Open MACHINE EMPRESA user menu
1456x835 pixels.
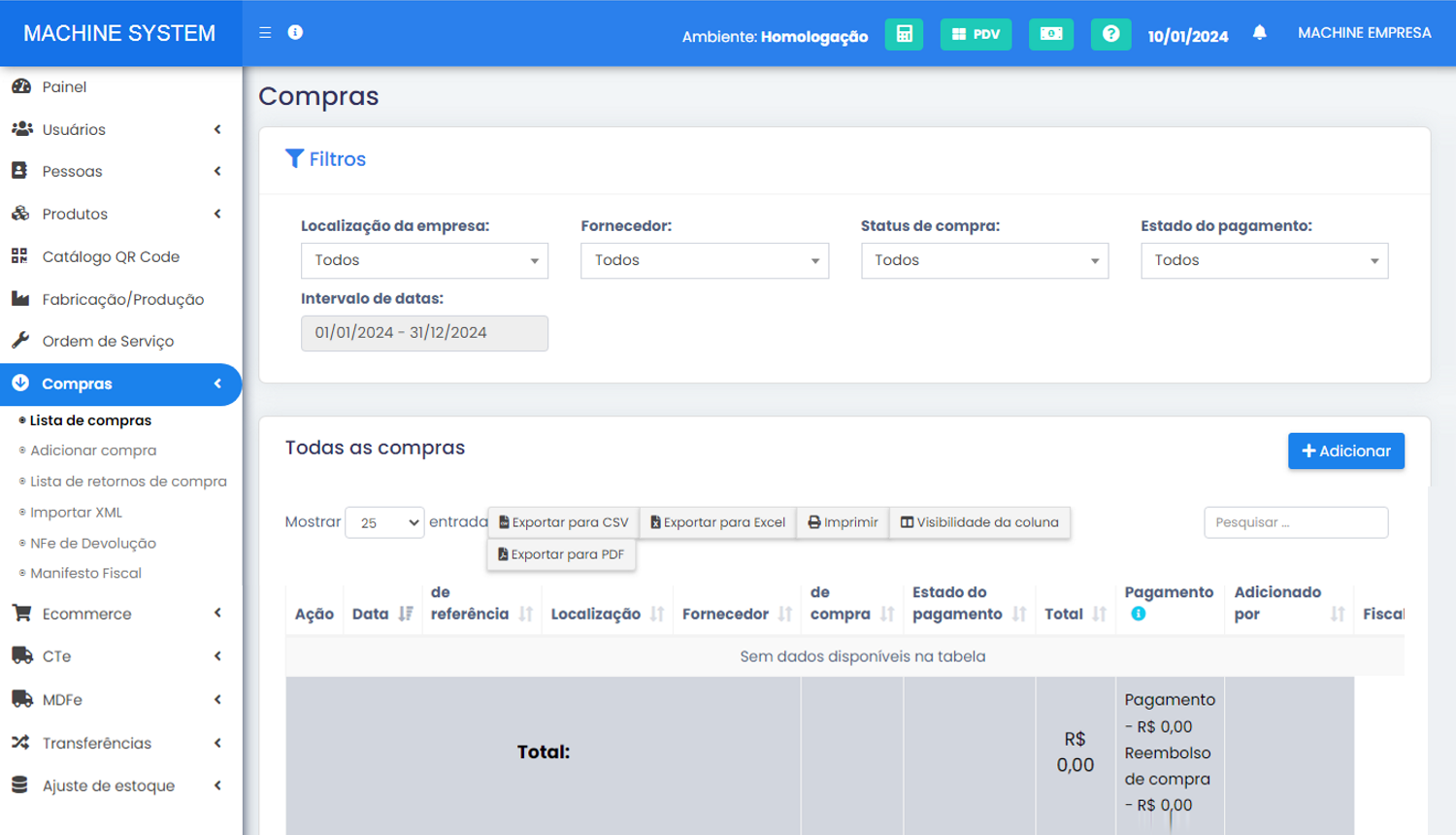[1364, 33]
